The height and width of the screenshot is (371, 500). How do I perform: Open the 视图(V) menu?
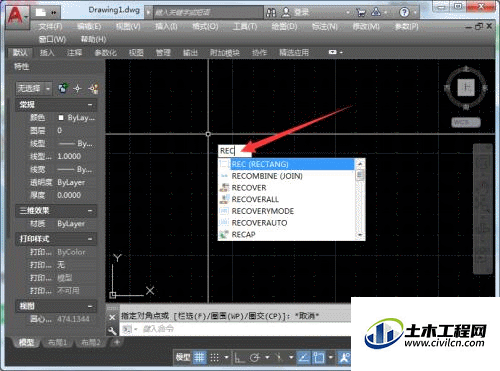click(x=128, y=26)
